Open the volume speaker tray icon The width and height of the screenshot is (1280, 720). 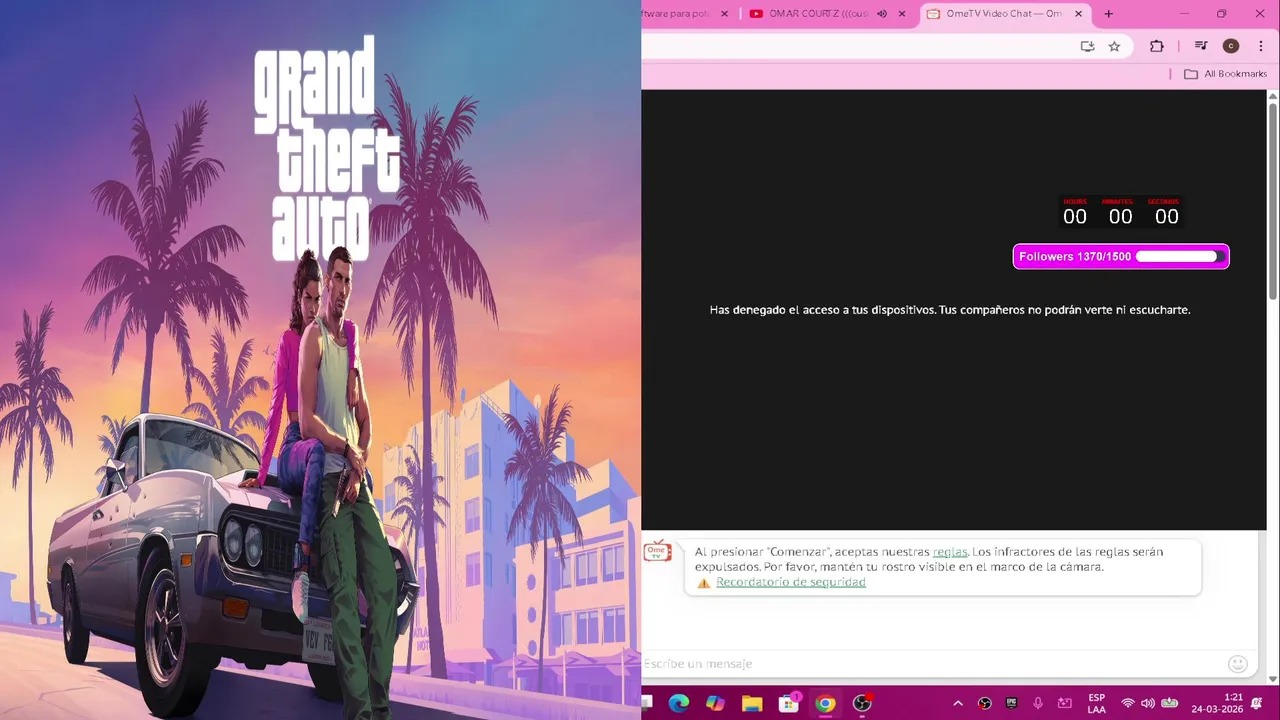coord(1148,703)
